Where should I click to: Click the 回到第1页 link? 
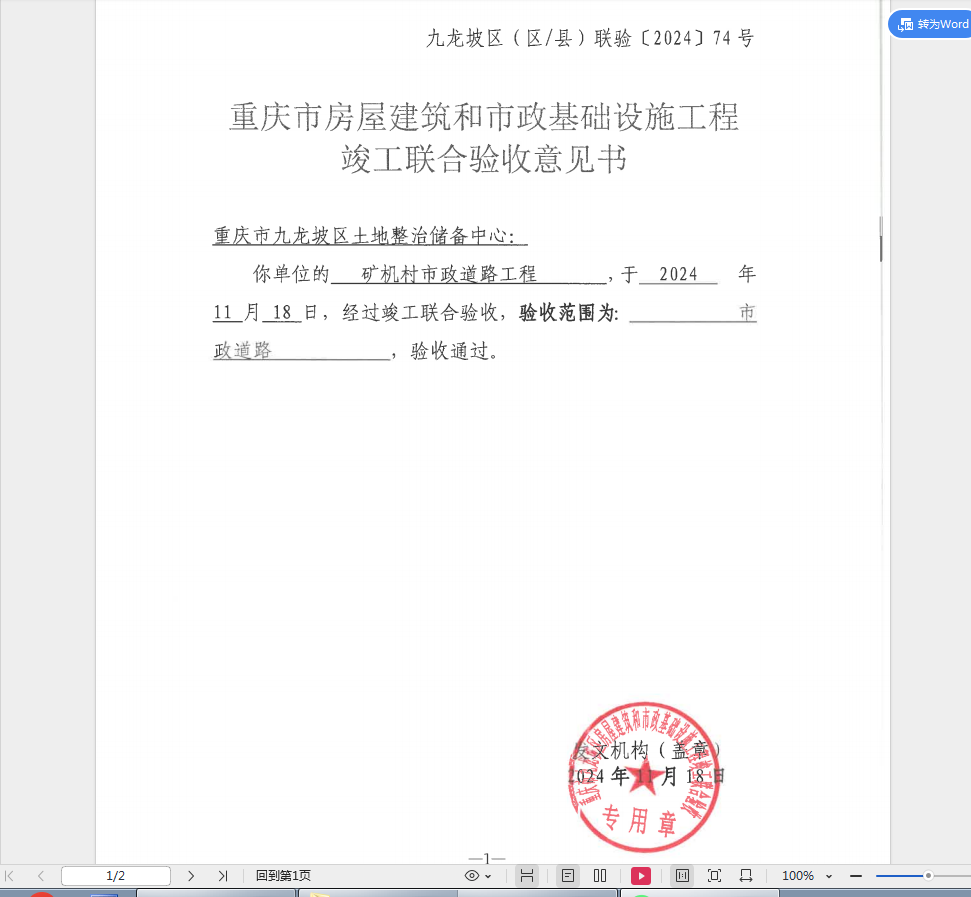(x=283, y=875)
